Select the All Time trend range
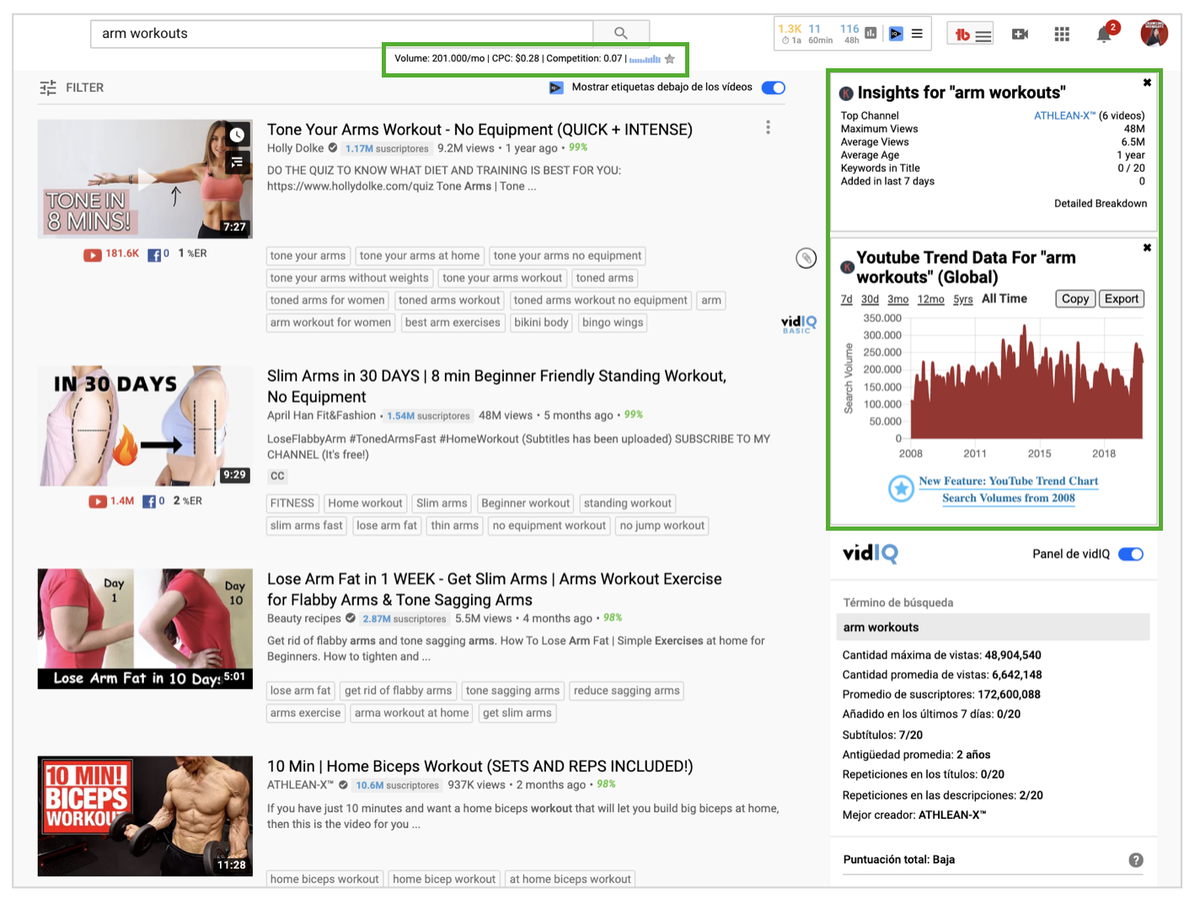This screenshot has width=1200, height=898. tap(1005, 299)
